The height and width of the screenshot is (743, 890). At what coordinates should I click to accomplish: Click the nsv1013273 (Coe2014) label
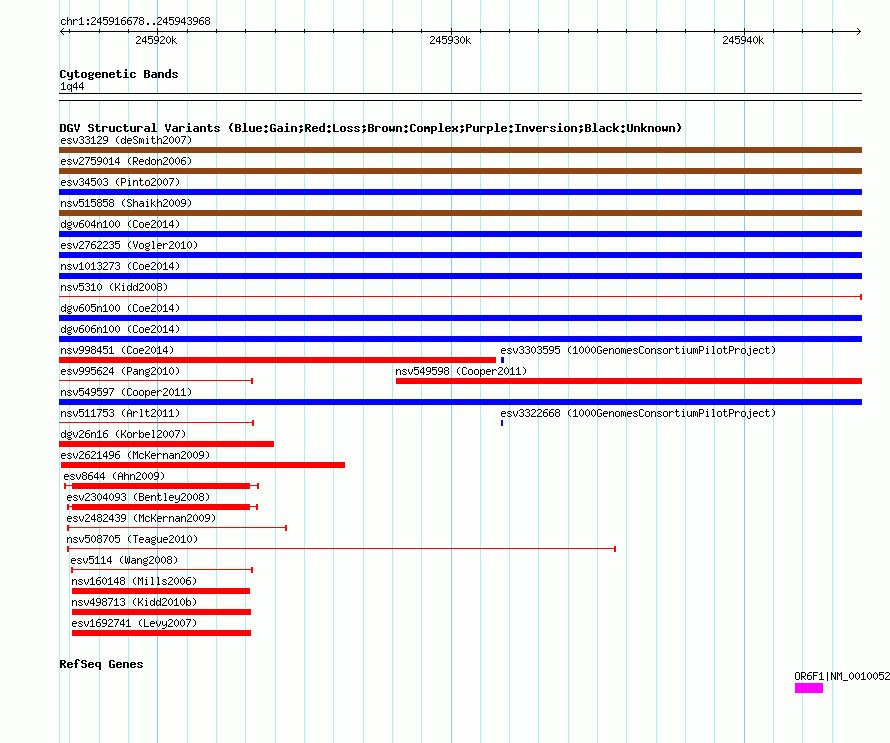(x=120, y=266)
